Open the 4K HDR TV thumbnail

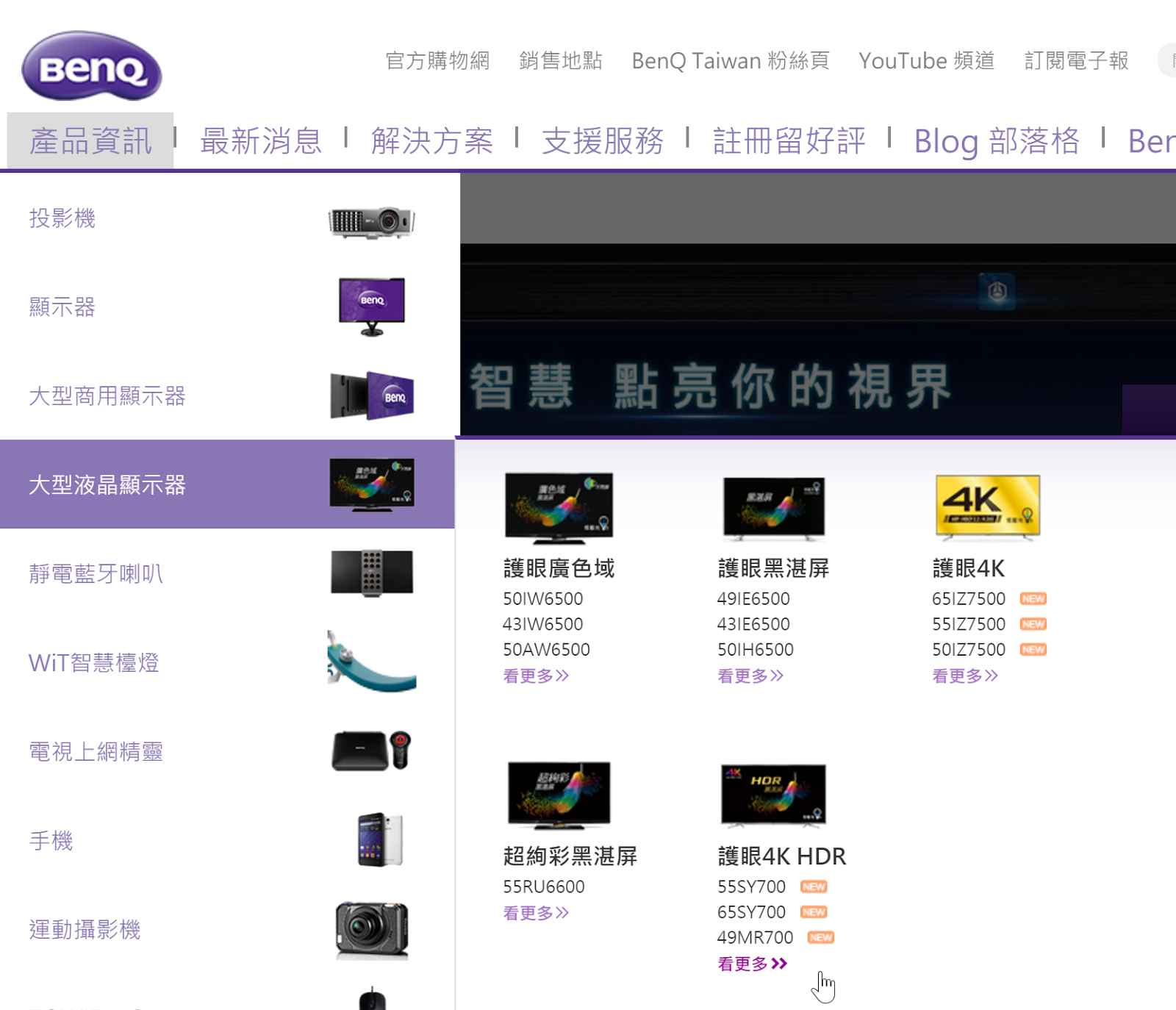coord(774,795)
